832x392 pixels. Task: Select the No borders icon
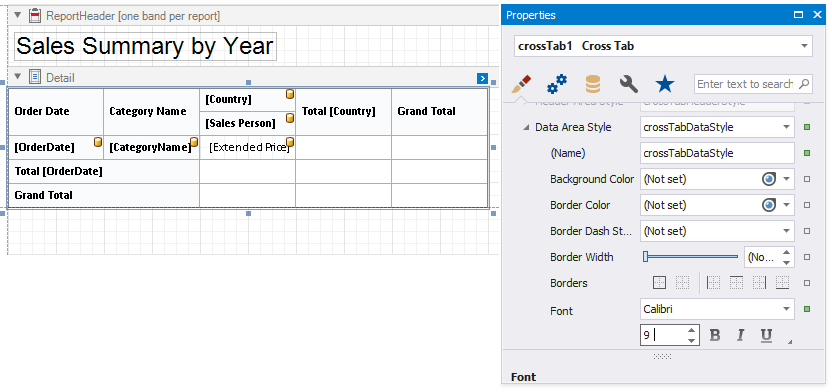pos(682,283)
